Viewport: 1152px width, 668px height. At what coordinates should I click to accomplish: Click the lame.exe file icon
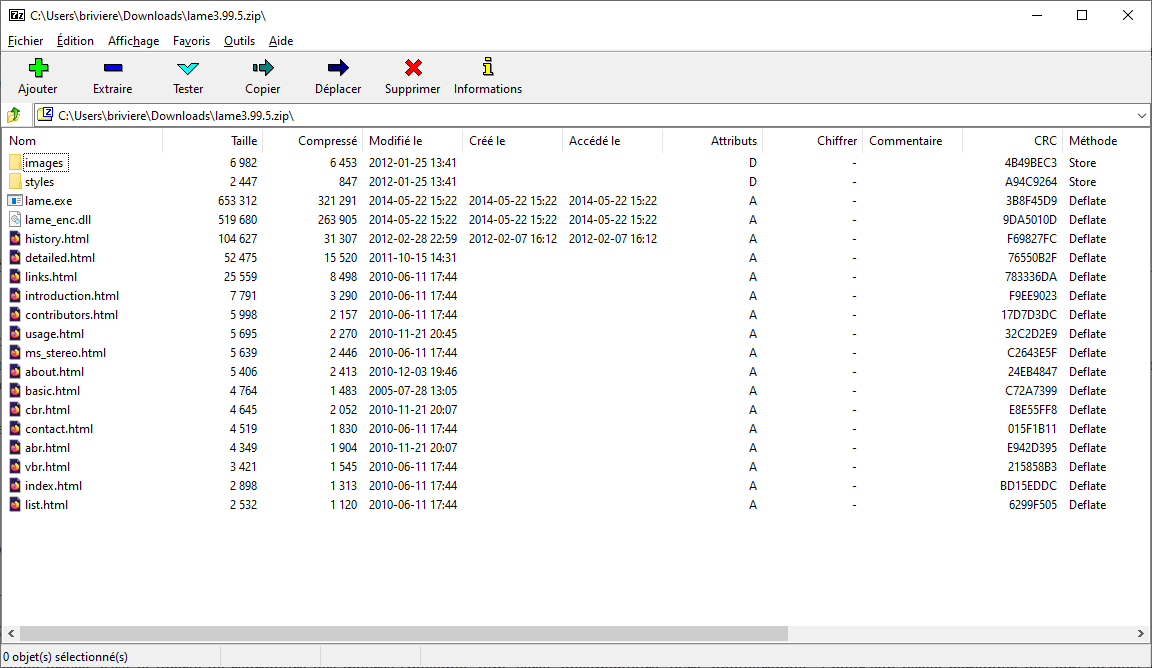click(15, 201)
